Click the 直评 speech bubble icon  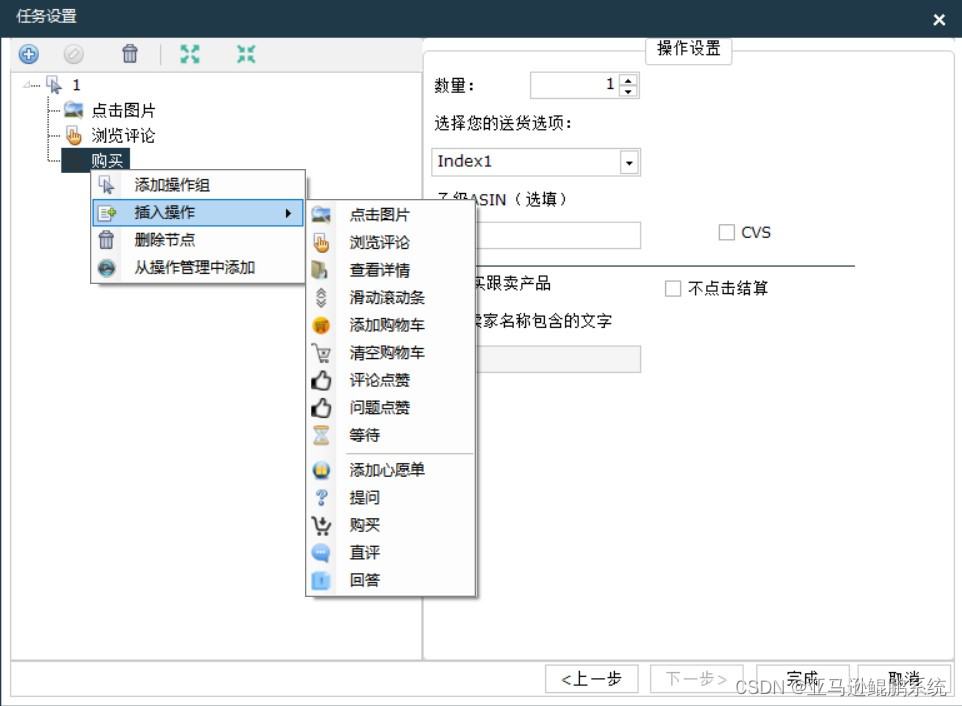pyautogui.click(x=321, y=553)
